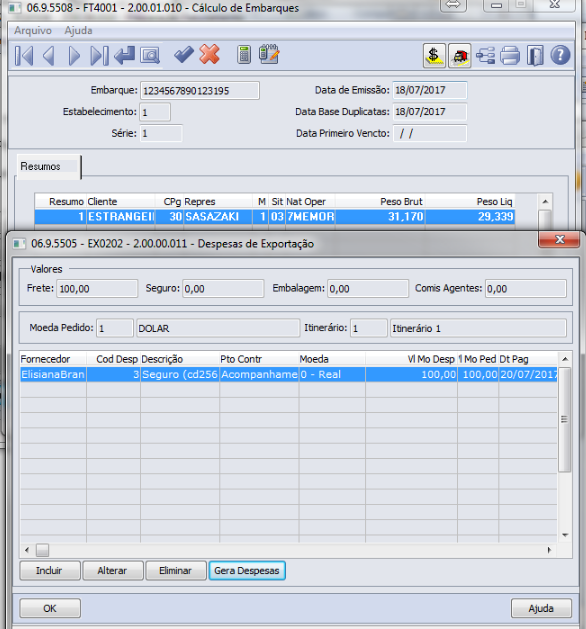Click the 'Seguro (cd256' description cell
Image resolution: width=586 pixels, height=629 pixels.
(180, 374)
